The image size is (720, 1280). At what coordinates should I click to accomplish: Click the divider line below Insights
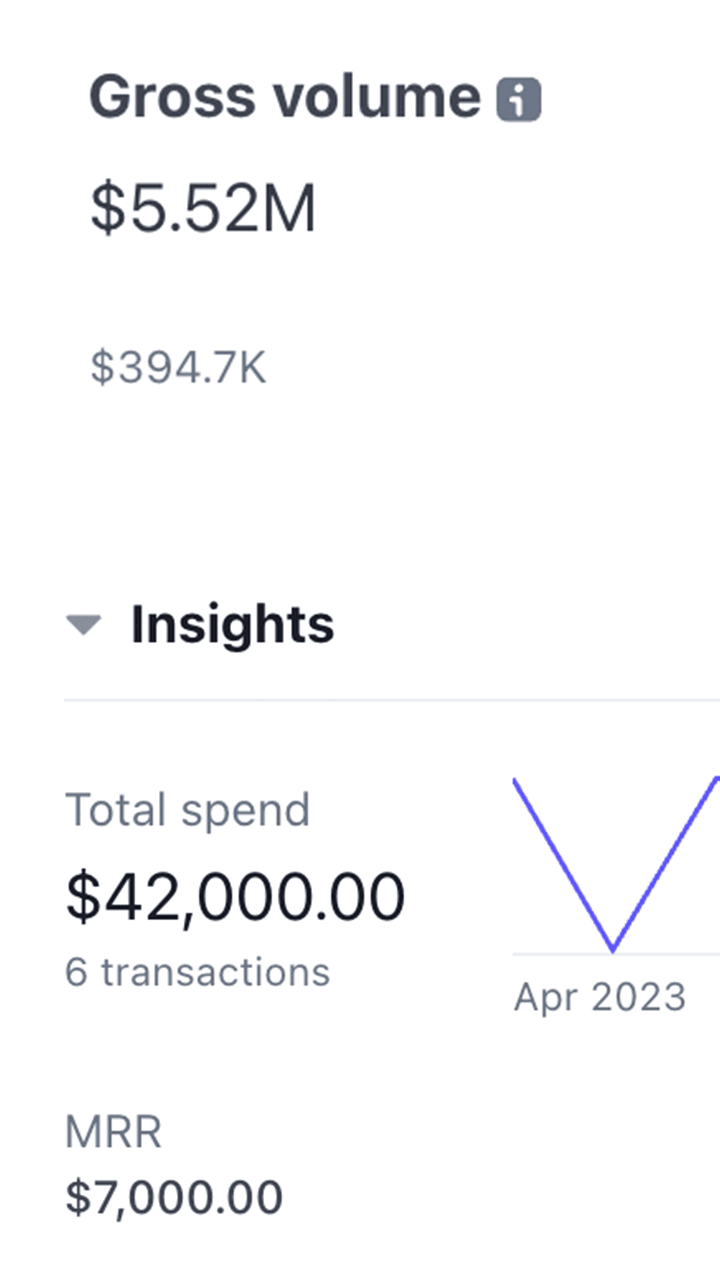[392, 700]
